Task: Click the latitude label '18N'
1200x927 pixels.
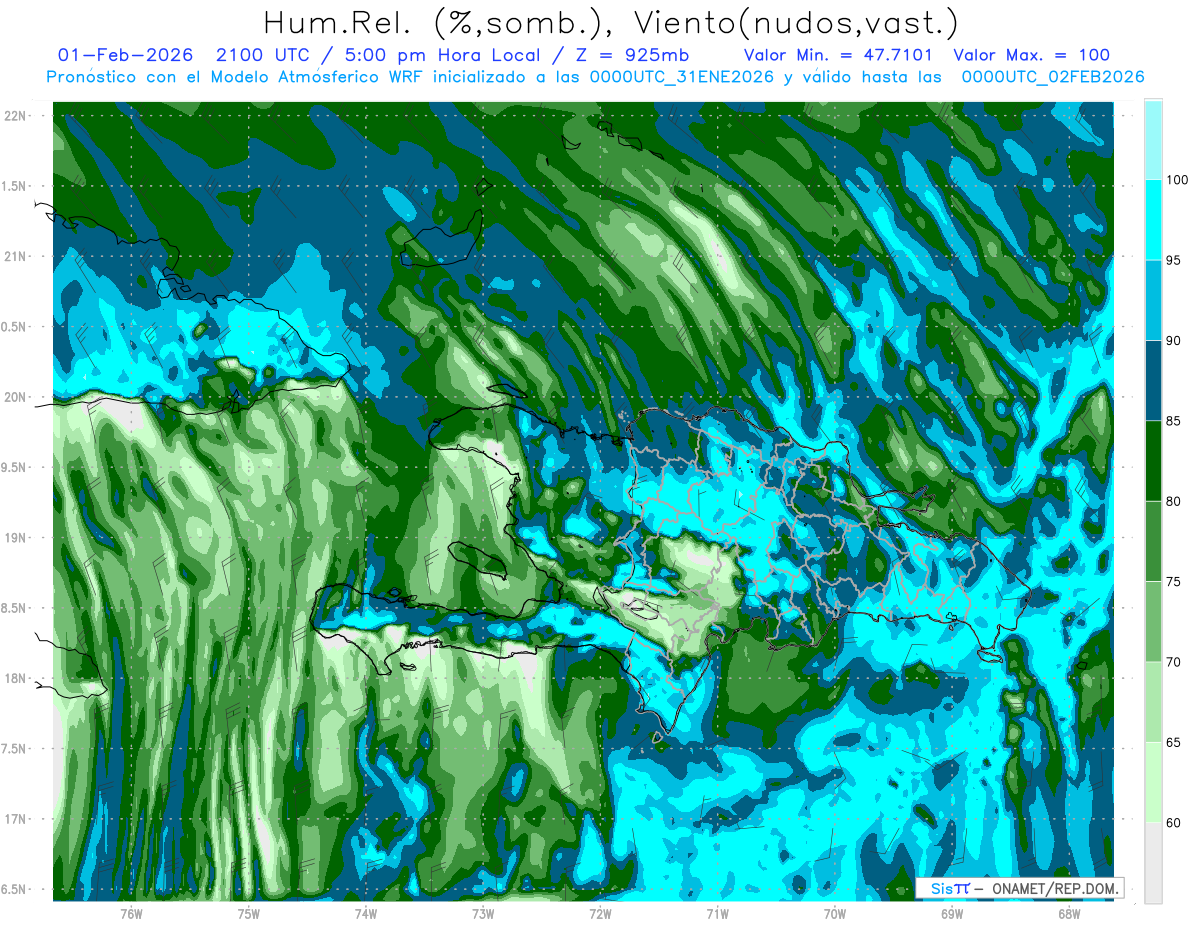Action: point(14,678)
